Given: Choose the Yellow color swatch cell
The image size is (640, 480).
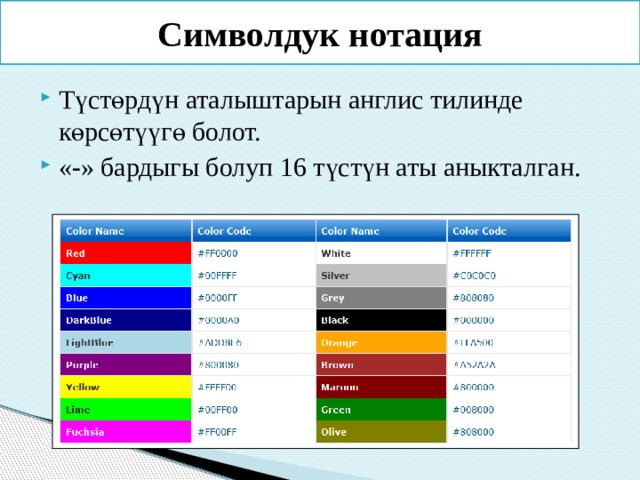Looking at the screenshot, I should (126, 387).
